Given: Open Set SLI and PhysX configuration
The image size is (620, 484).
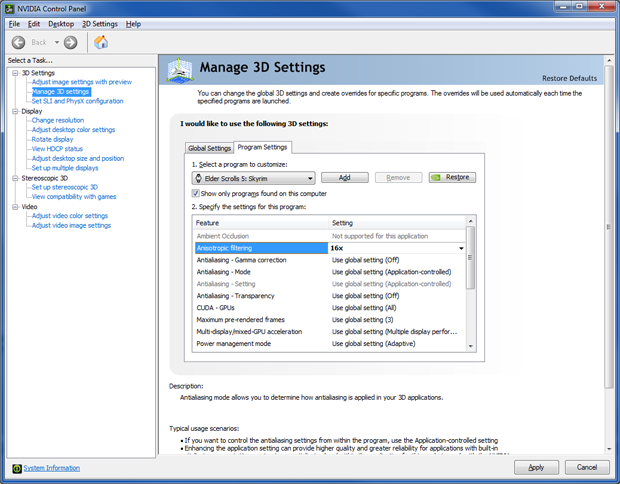Looking at the screenshot, I should click(x=78, y=101).
